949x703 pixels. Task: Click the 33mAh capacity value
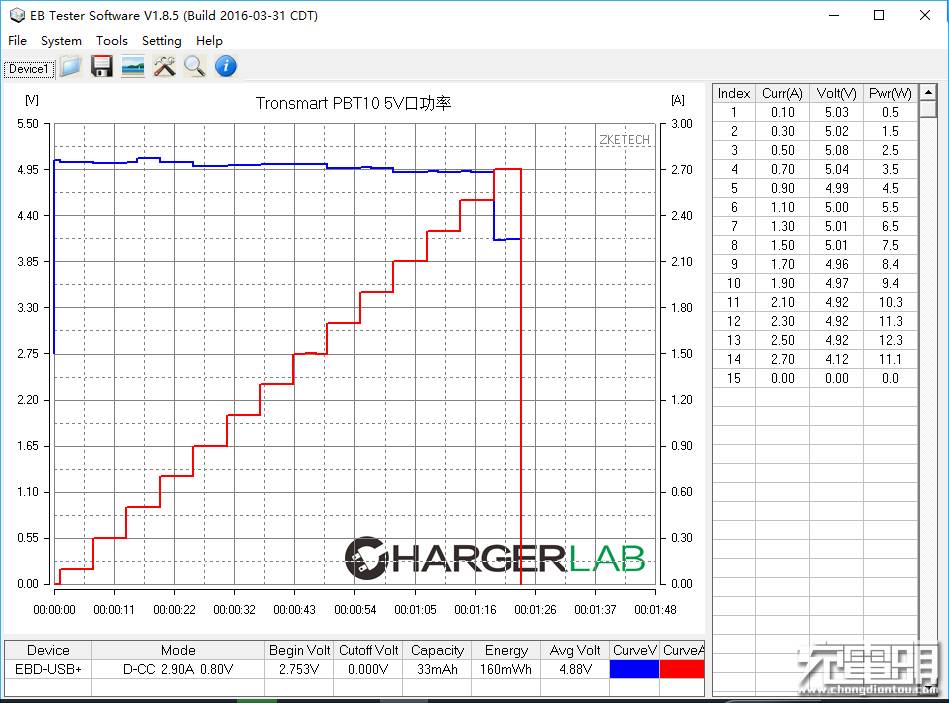point(437,669)
